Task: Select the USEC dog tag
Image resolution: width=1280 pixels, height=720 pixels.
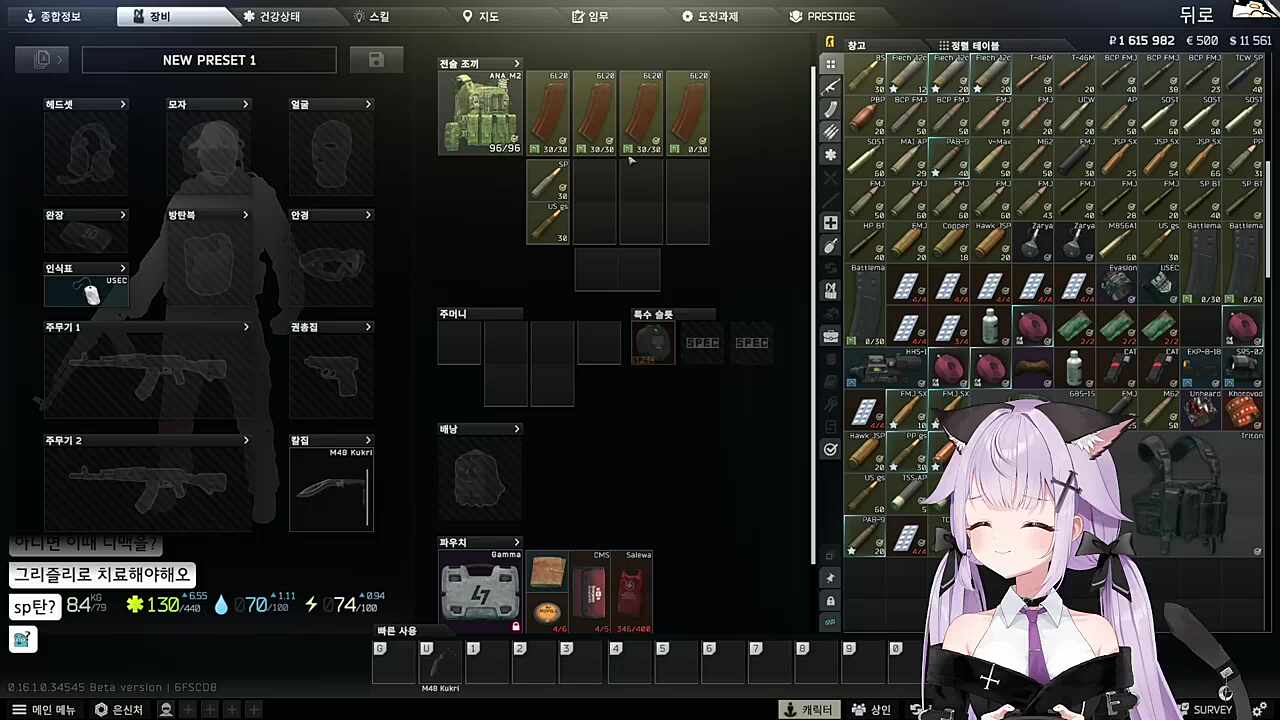Action: [86, 290]
